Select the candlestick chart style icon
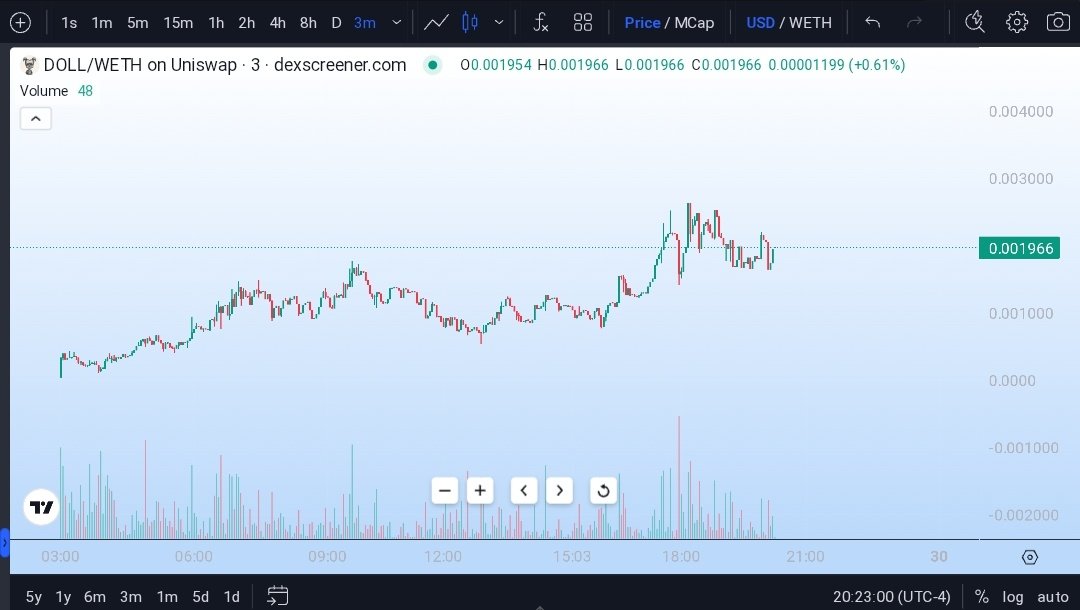This screenshot has width=1080, height=610. (x=470, y=23)
